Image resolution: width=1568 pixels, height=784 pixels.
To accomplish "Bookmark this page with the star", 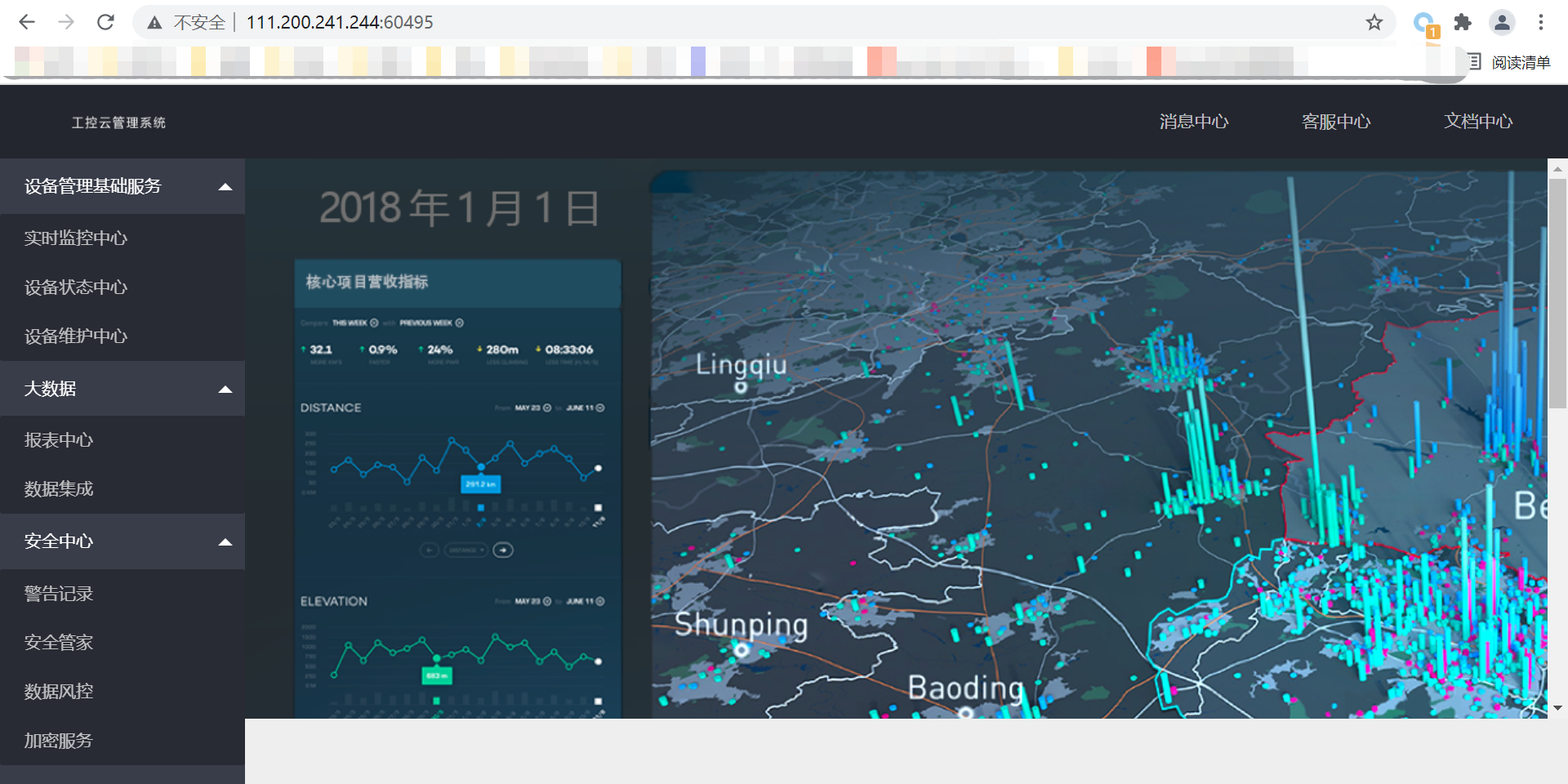I will [1374, 22].
